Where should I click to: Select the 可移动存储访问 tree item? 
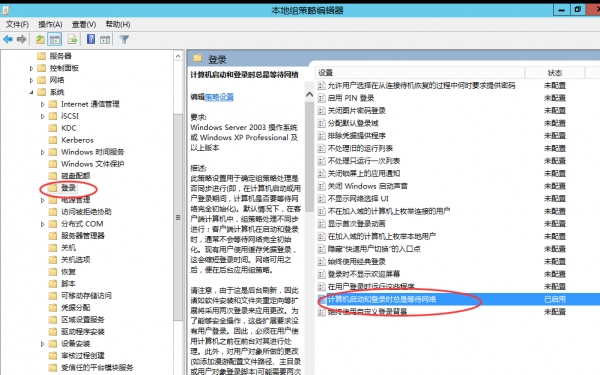(x=86, y=296)
